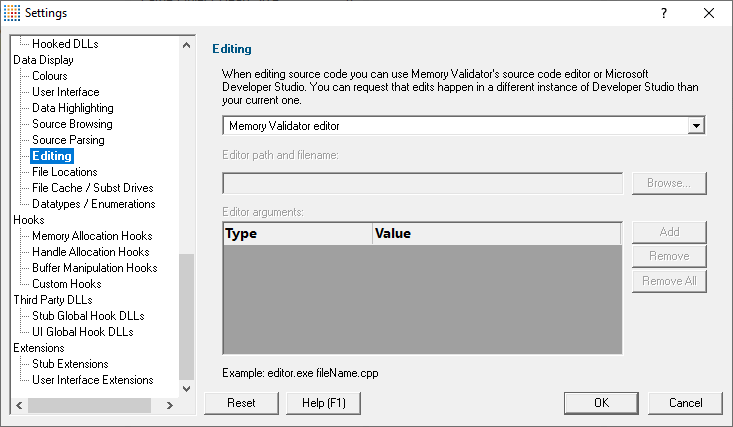Click the Remove button

pyautogui.click(x=669, y=256)
